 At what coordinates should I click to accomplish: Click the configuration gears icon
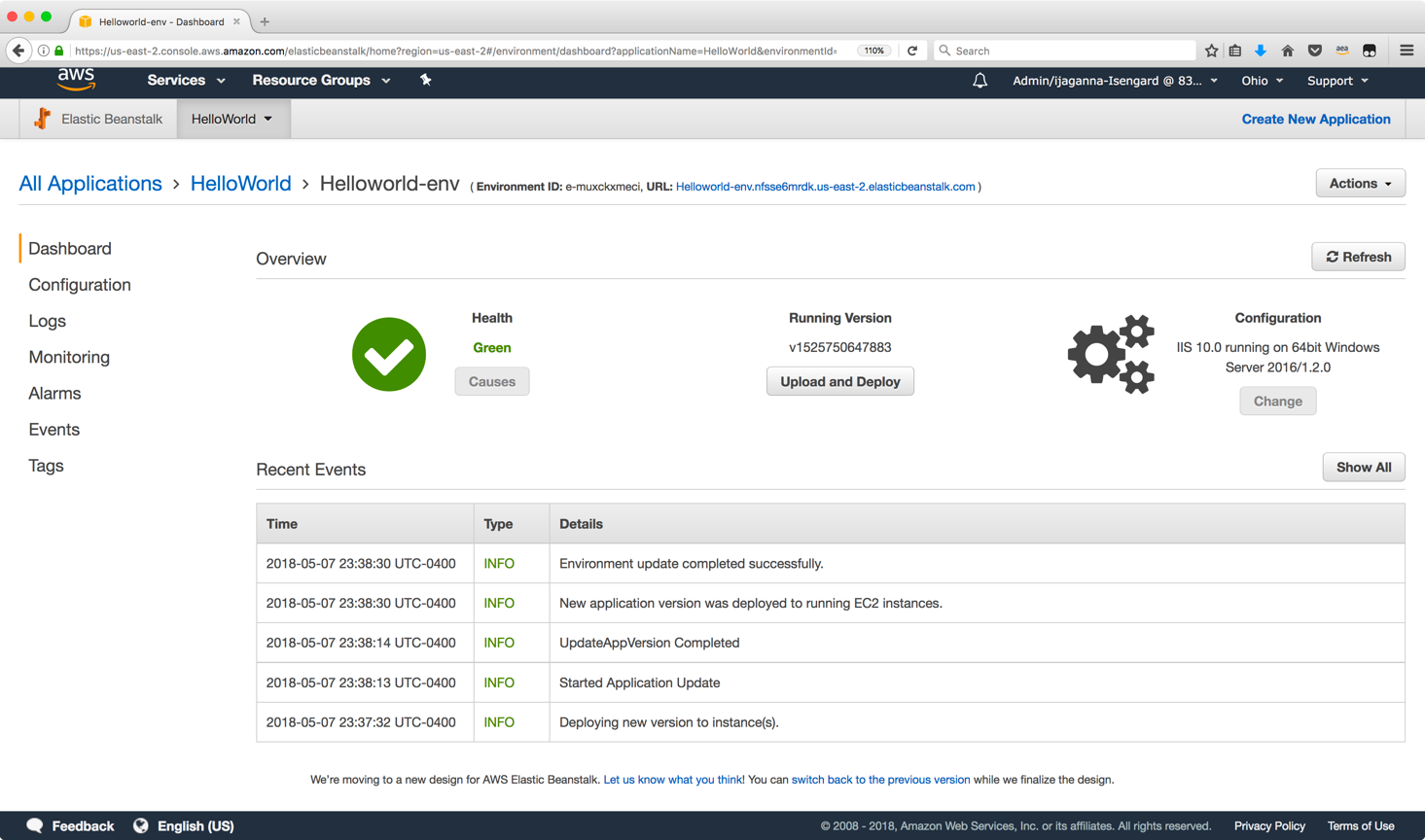pyautogui.click(x=1111, y=354)
